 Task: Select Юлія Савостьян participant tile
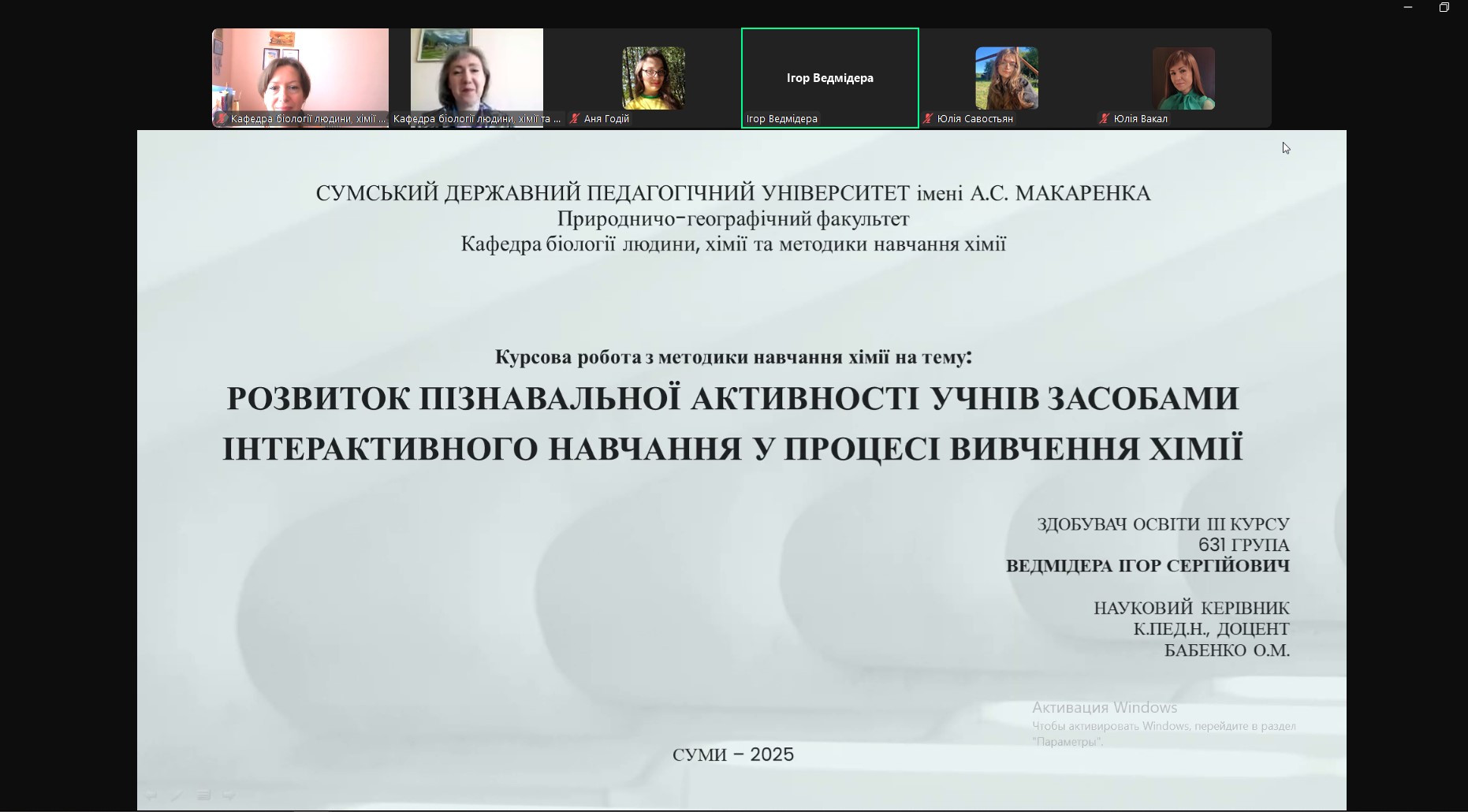point(1007,78)
